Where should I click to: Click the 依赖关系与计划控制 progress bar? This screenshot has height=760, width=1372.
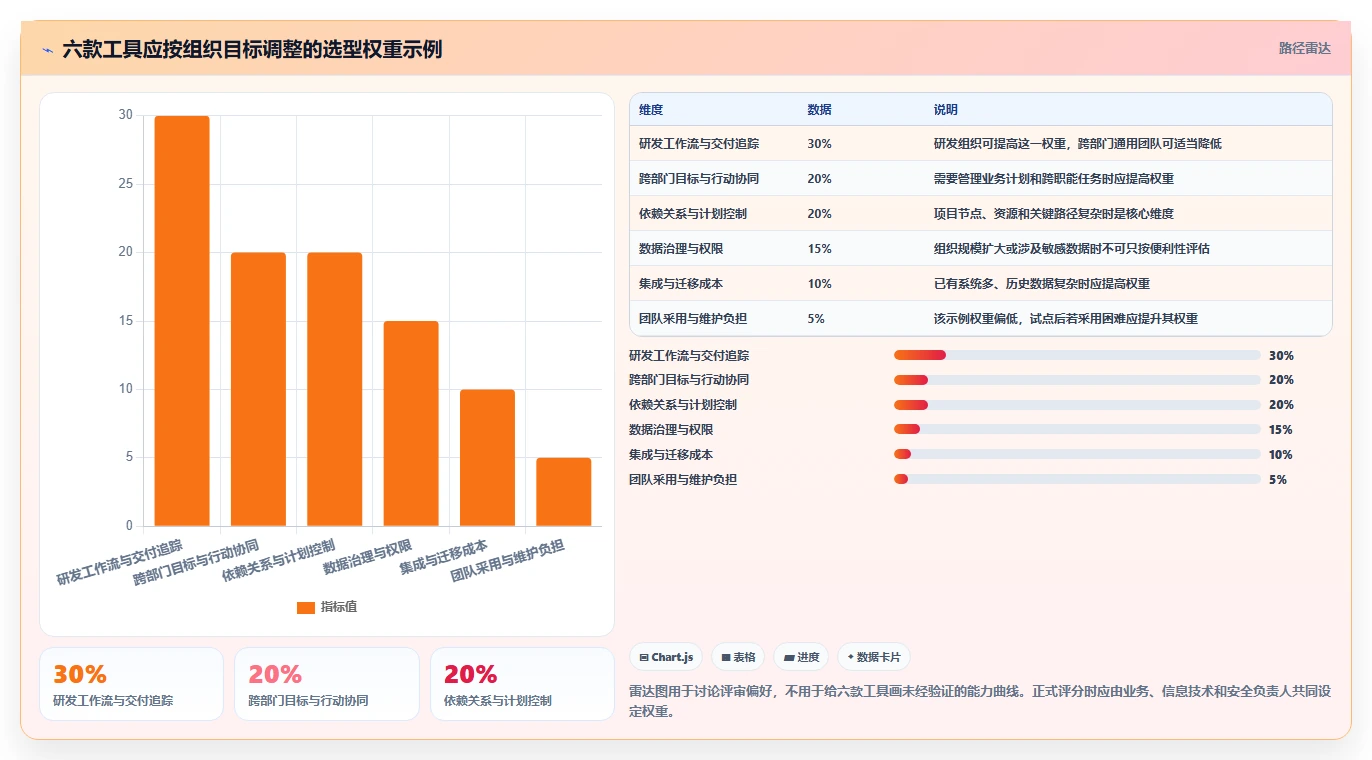pos(1077,405)
